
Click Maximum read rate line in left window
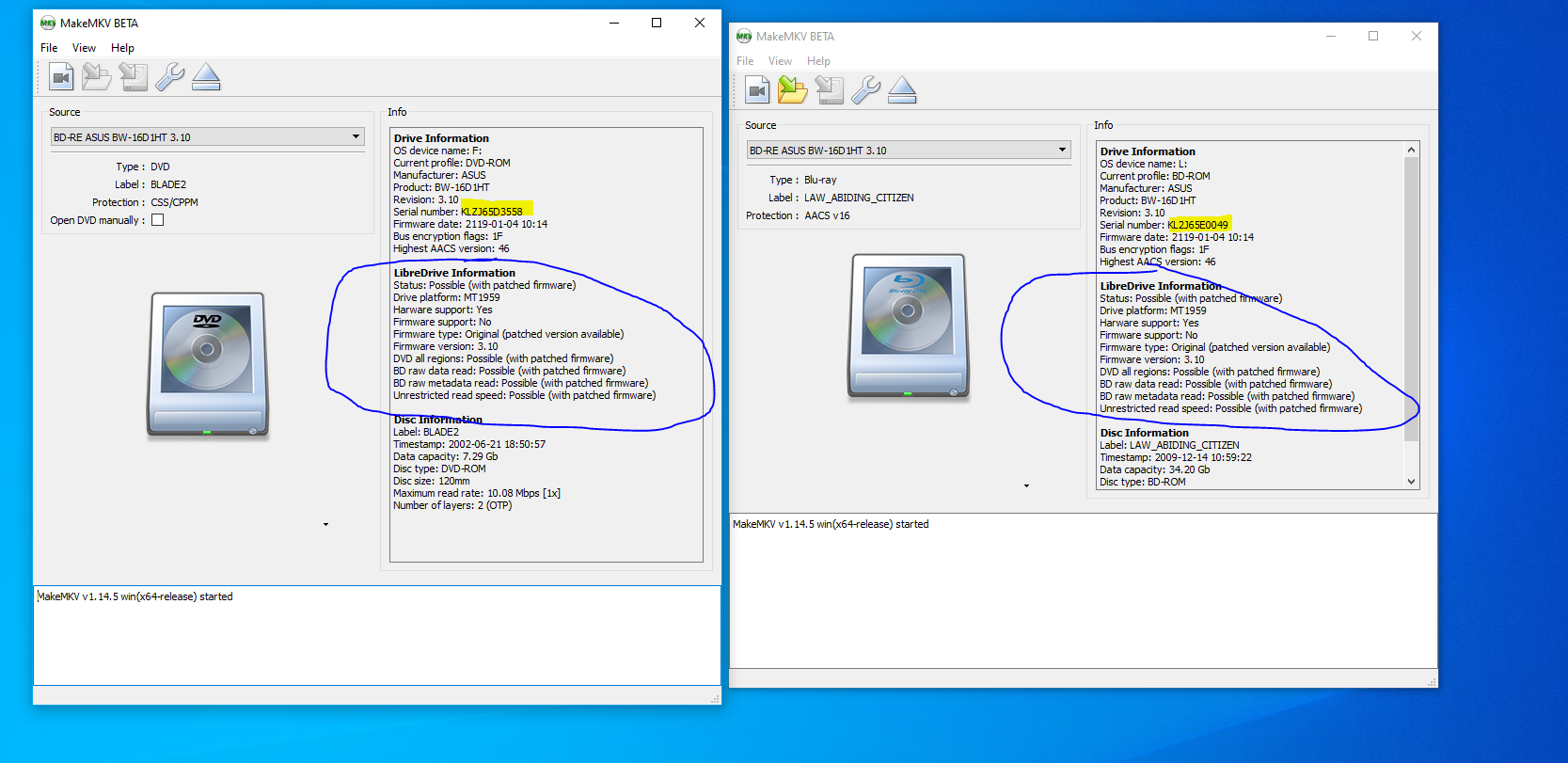click(477, 493)
